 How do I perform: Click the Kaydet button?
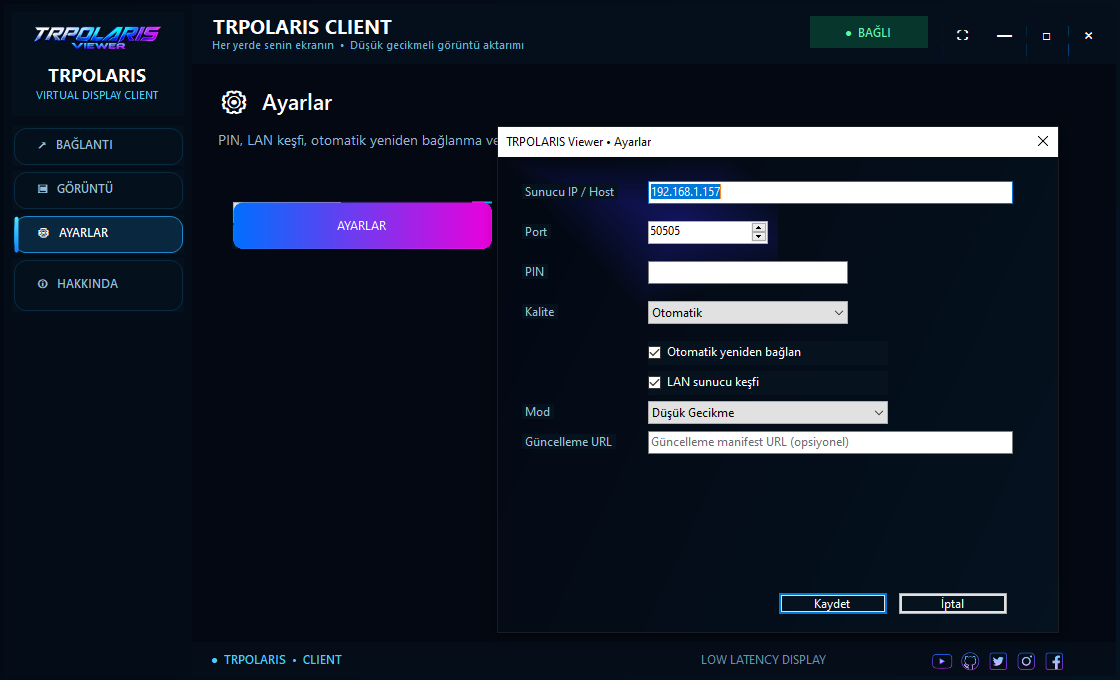[x=833, y=604]
